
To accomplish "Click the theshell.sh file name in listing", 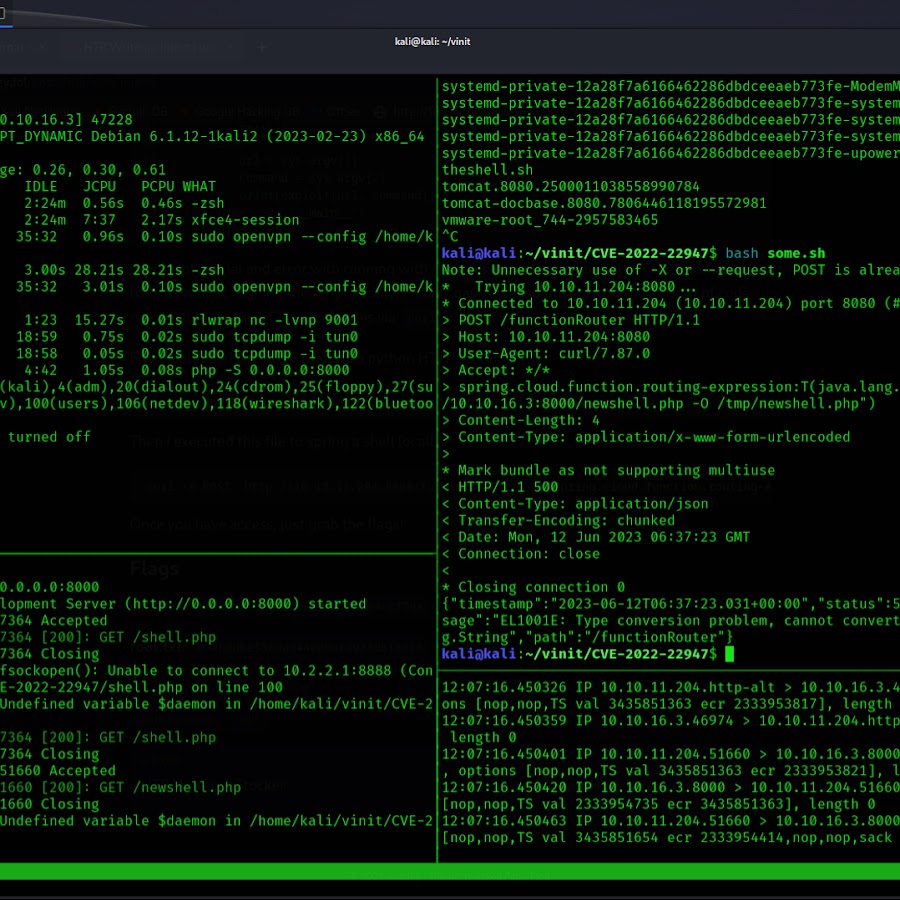I will click(487, 170).
